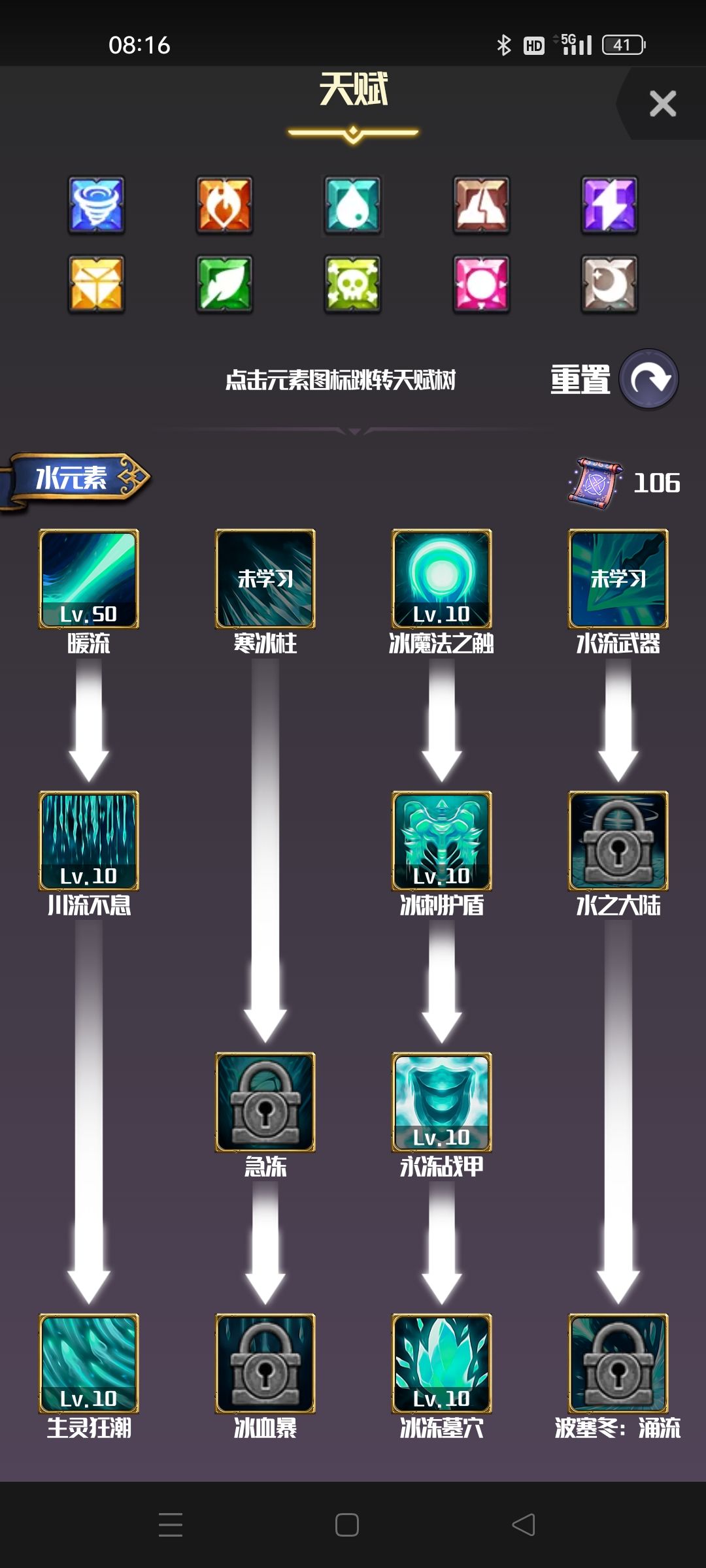Screen dimensions: 706x1568
Task: Tap the golden crystal element icon
Action: [x=97, y=284]
